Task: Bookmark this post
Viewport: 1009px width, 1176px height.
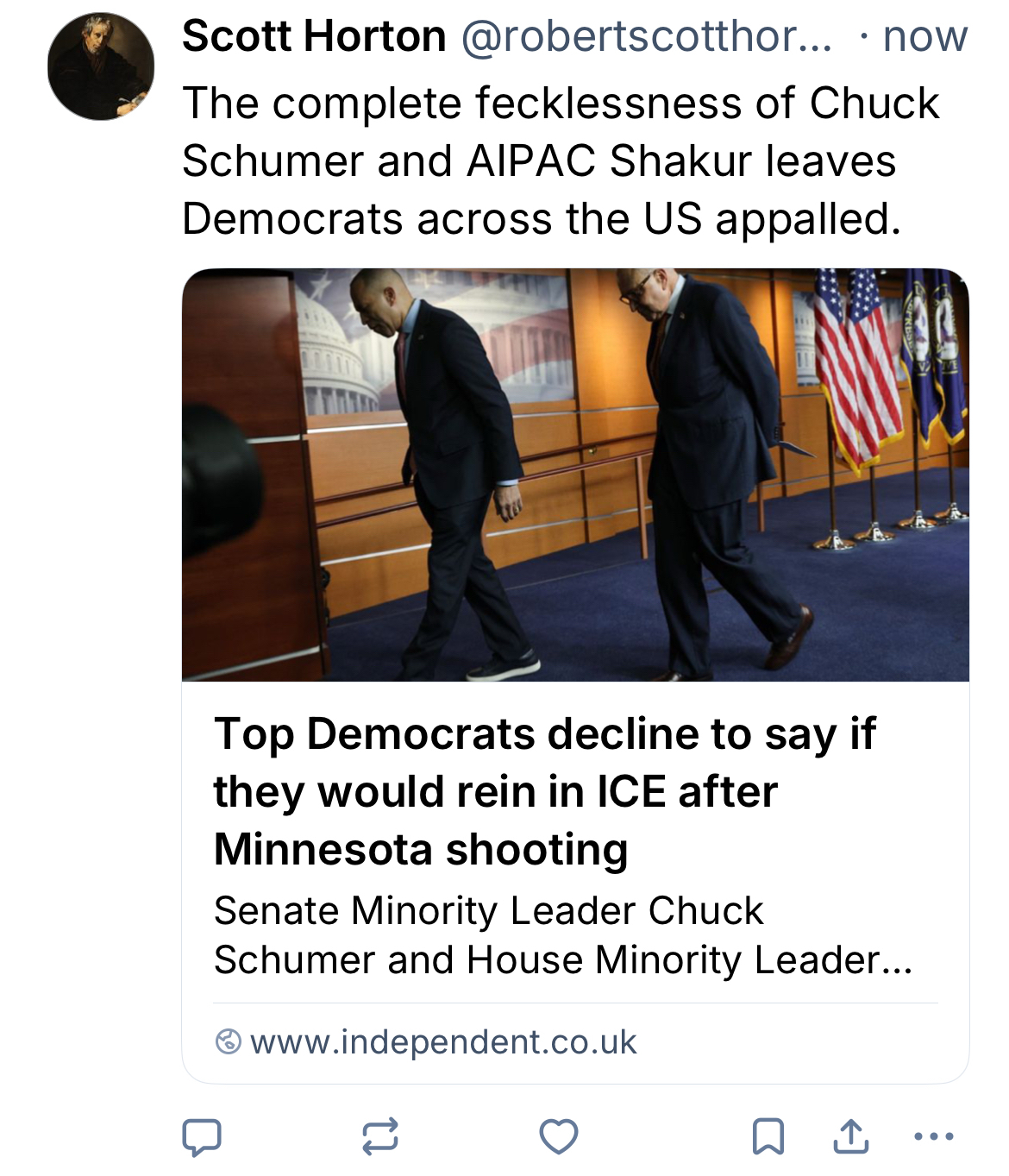Action: pyautogui.click(x=768, y=1136)
